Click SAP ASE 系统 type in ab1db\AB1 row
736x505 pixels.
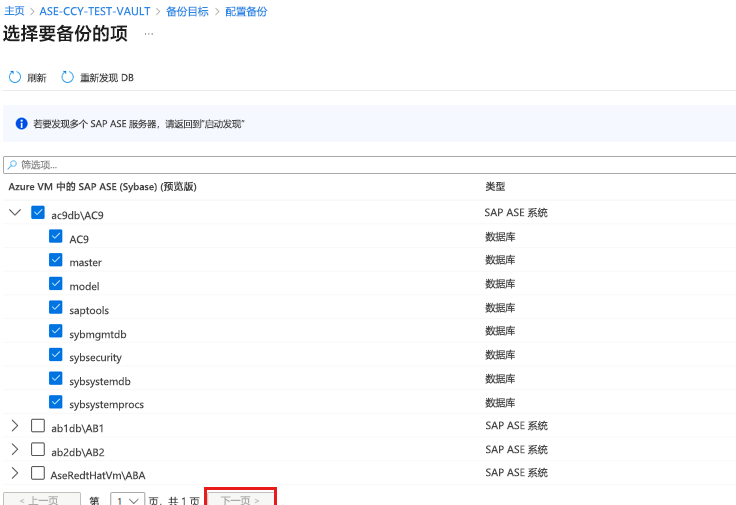click(516, 426)
